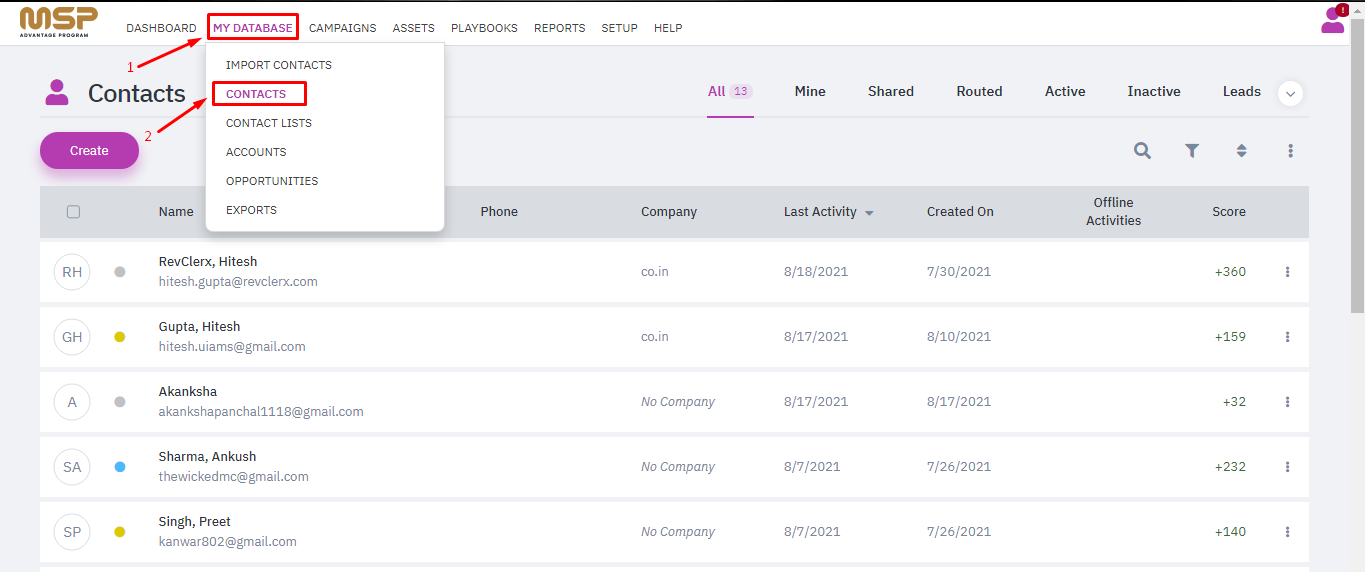Open the MY DATABASE dropdown menu

click(x=253, y=28)
